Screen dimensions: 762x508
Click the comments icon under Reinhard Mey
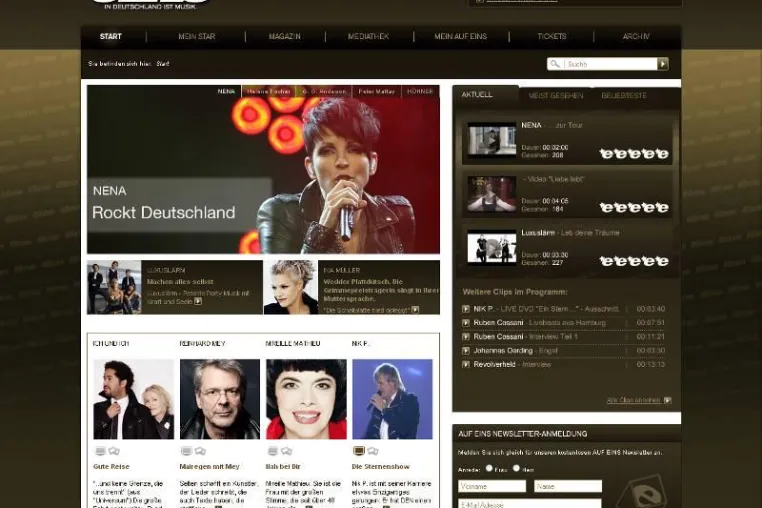click(x=200, y=451)
